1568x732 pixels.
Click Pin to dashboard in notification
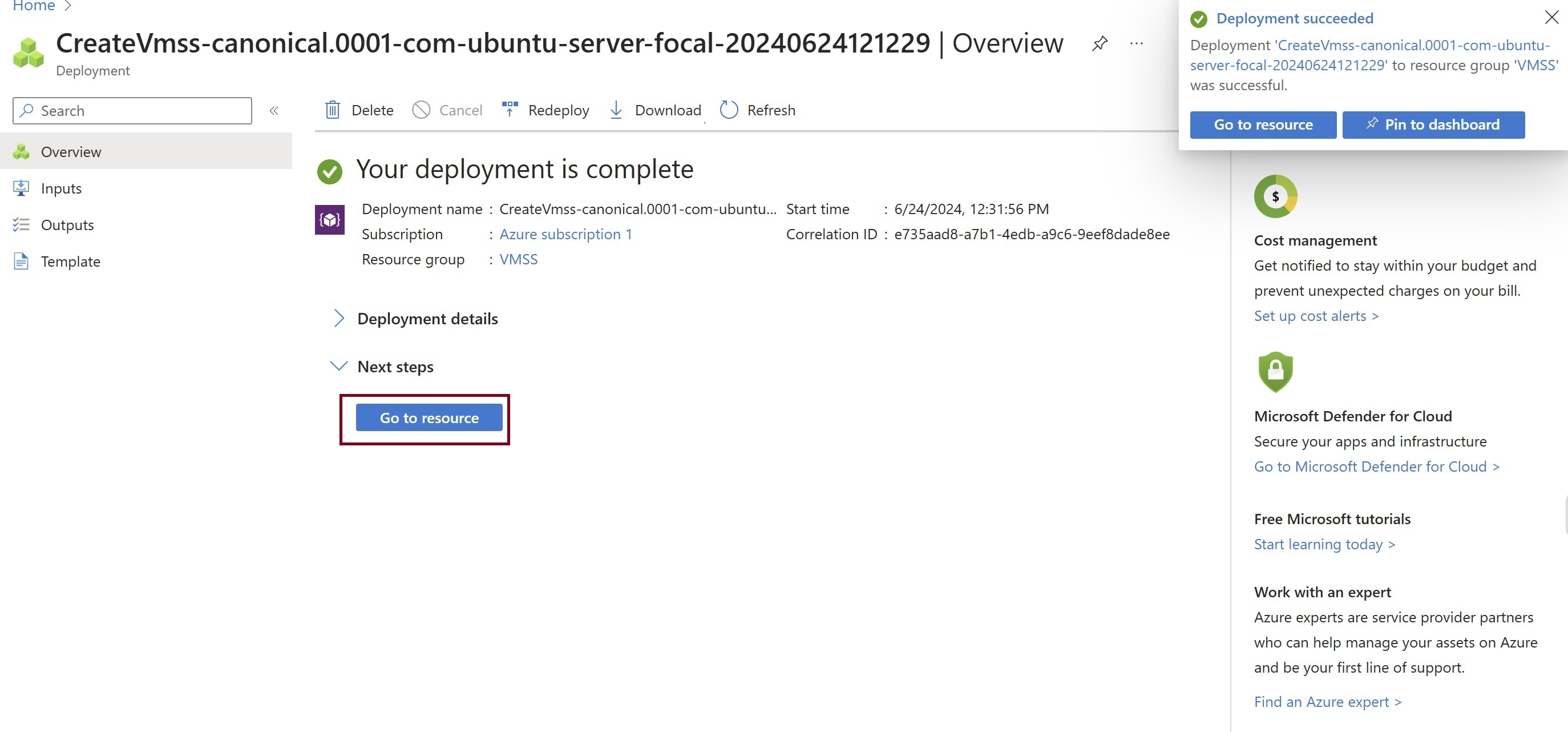tap(1433, 125)
